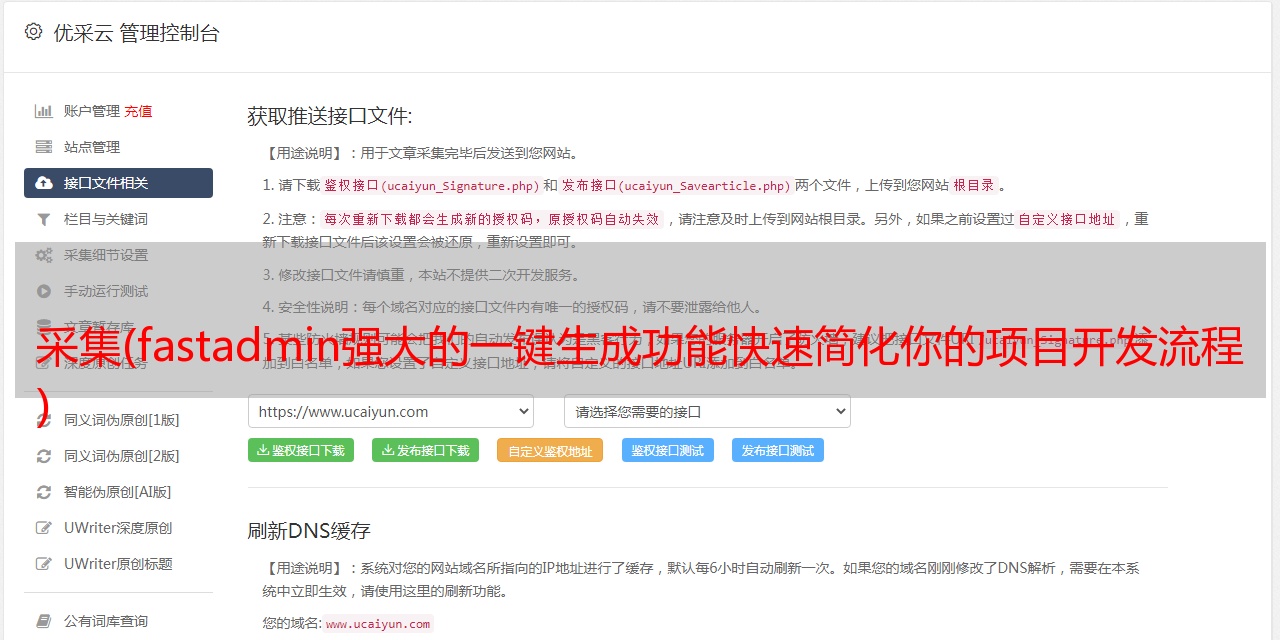Click the orange 自定义鉴权地址 button
The width and height of the screenshot is (1280, 640).
[x=550, y=450]
